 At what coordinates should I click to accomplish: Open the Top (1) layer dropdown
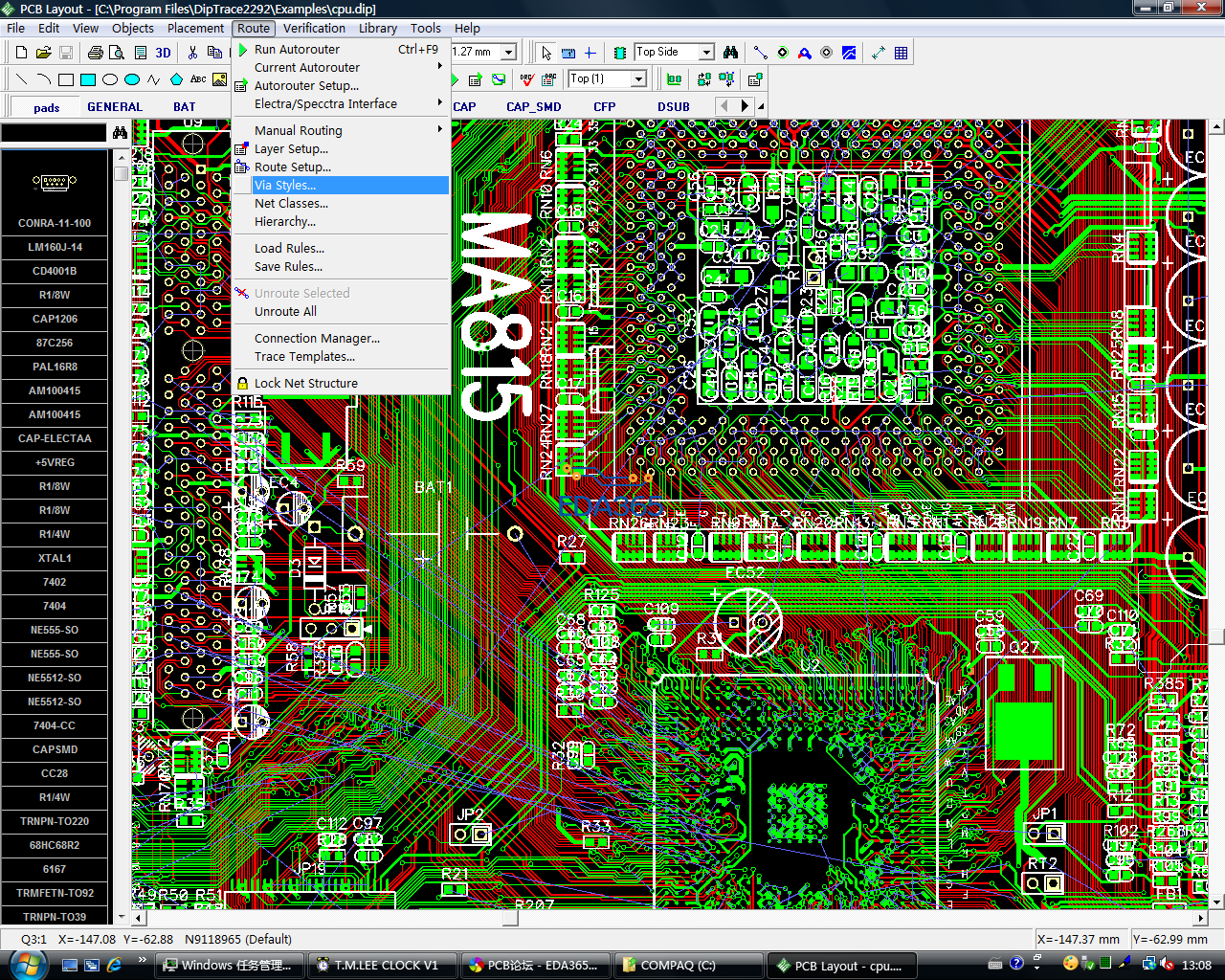tap(638, 79)
